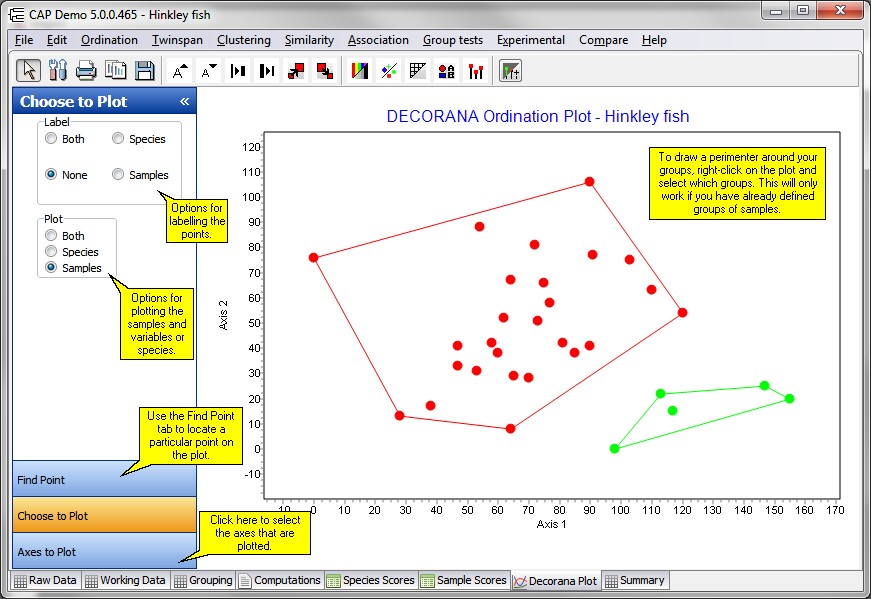Click the Axis 2 label
Image resolution: width=871 pixels, height=599 pixels.
click(x=223, y=315)
